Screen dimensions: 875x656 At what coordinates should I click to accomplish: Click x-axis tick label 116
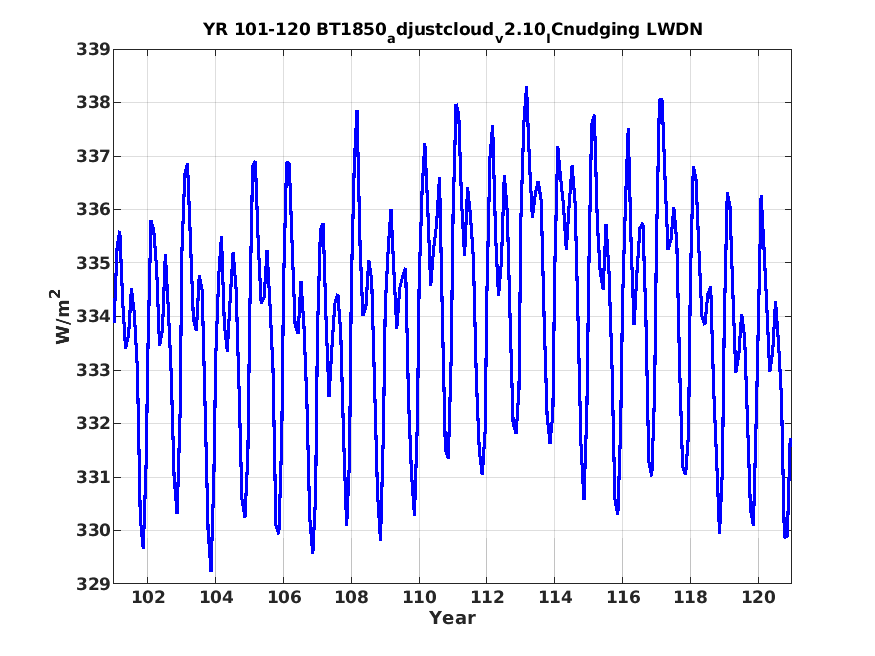(x=623, y=597)
